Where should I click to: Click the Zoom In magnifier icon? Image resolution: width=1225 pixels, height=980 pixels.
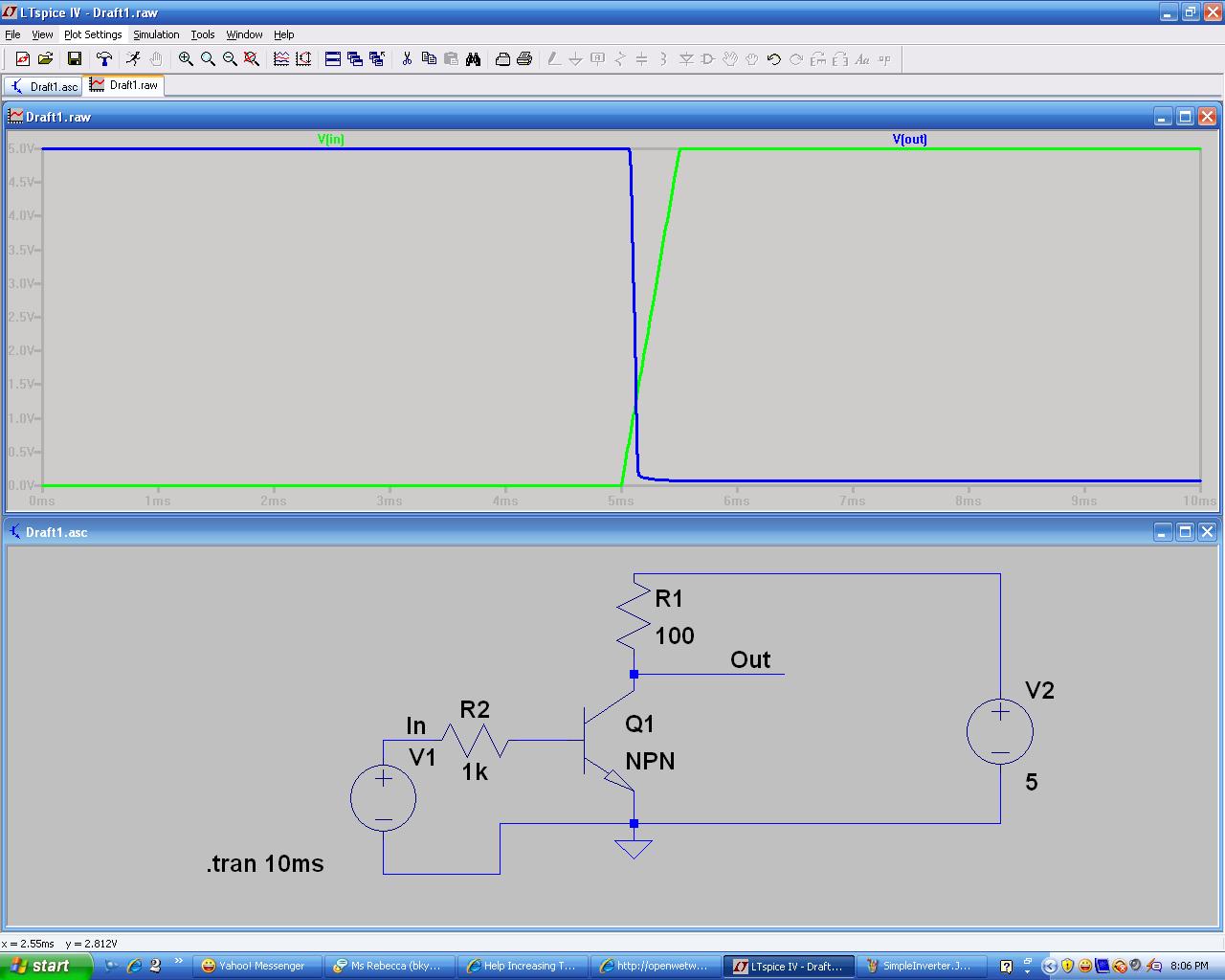(186, 59)
